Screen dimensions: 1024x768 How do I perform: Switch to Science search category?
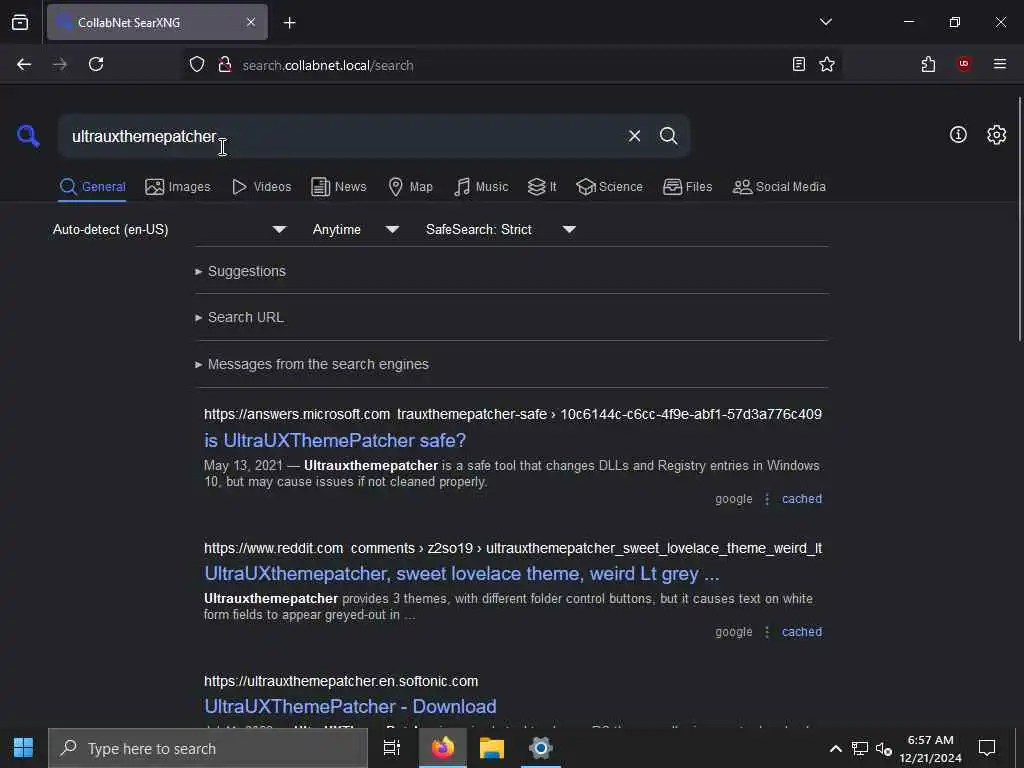pos(609,187)
